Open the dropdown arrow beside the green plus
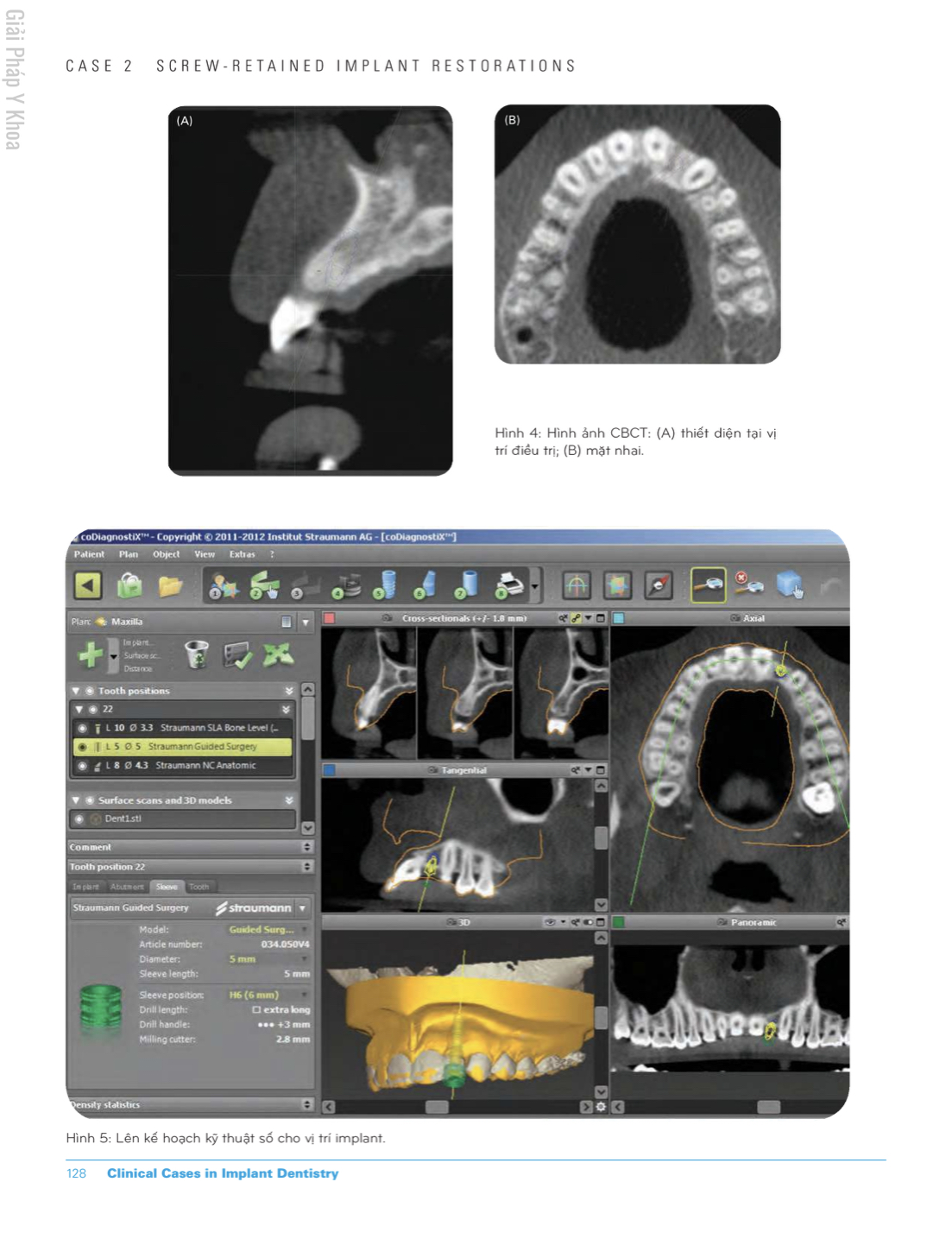The height and width of the screenshot is (1239, 952). pos(113,656)
